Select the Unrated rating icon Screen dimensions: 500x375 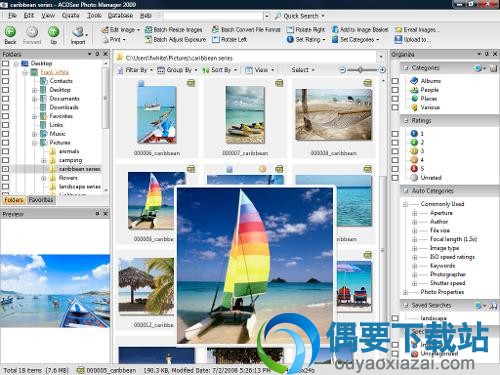(x=414, y=178)
